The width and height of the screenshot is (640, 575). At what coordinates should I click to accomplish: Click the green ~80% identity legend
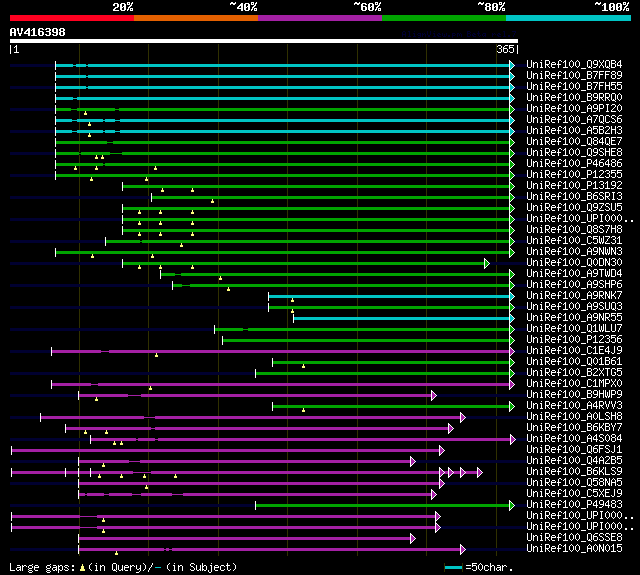pyautogui.click(x=444, y=18)
